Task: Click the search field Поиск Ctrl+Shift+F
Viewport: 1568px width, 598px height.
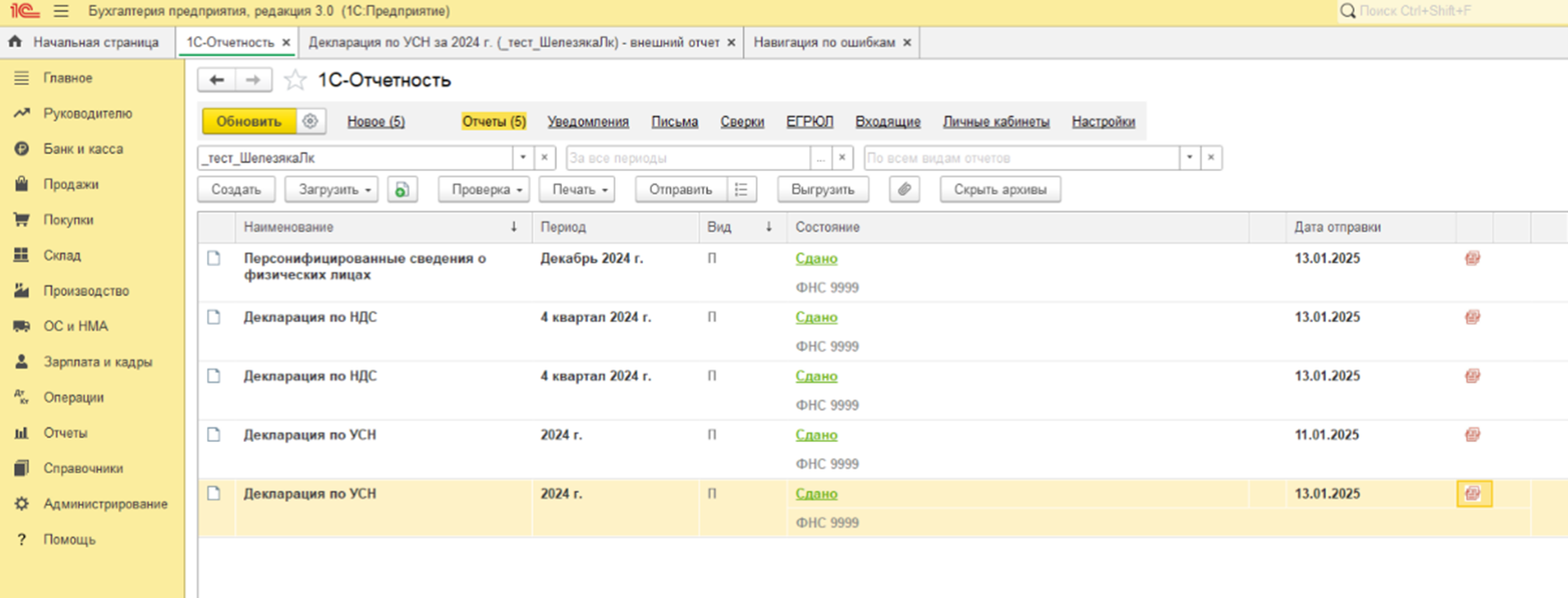Action: (x=1451, y=11)
